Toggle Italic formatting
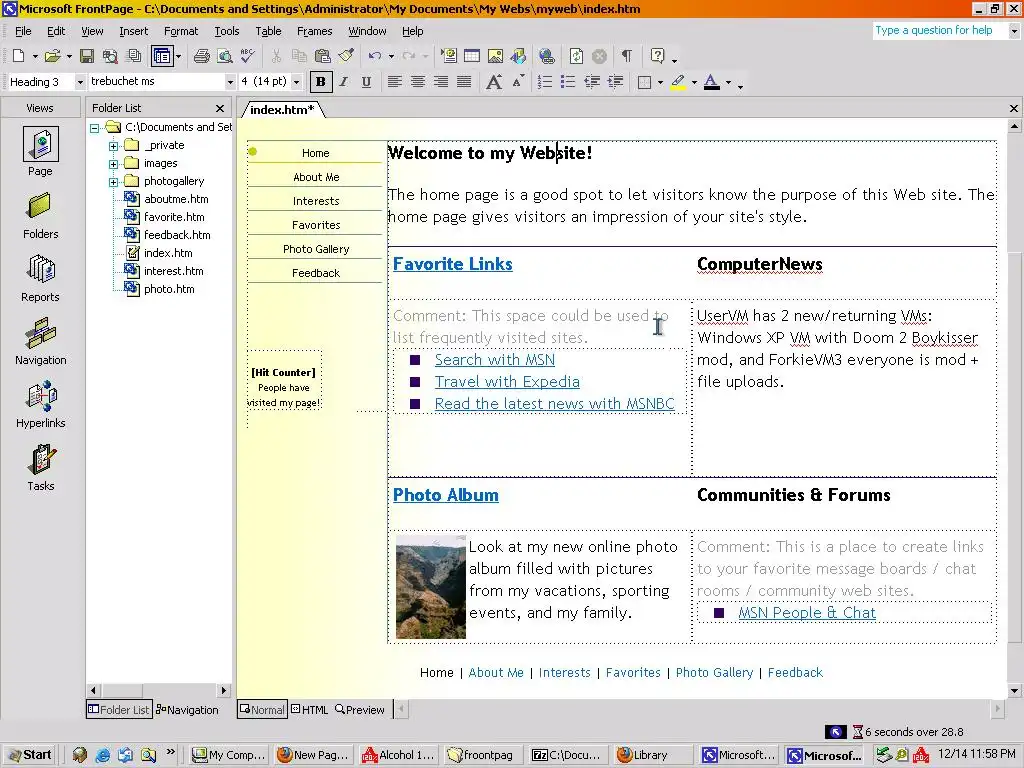Viewport: 1024px width, 768px height. tap(344, 82)
